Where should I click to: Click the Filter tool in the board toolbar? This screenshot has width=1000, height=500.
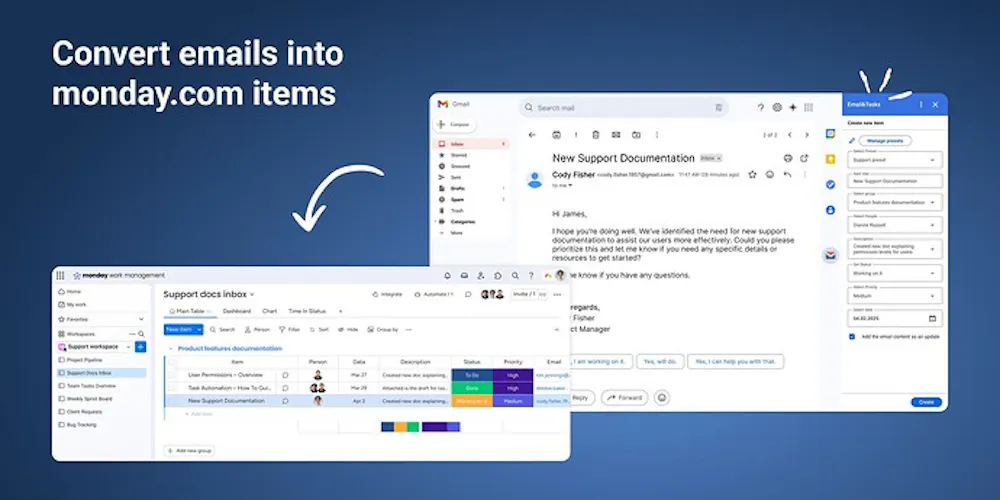tap(289, 330)
